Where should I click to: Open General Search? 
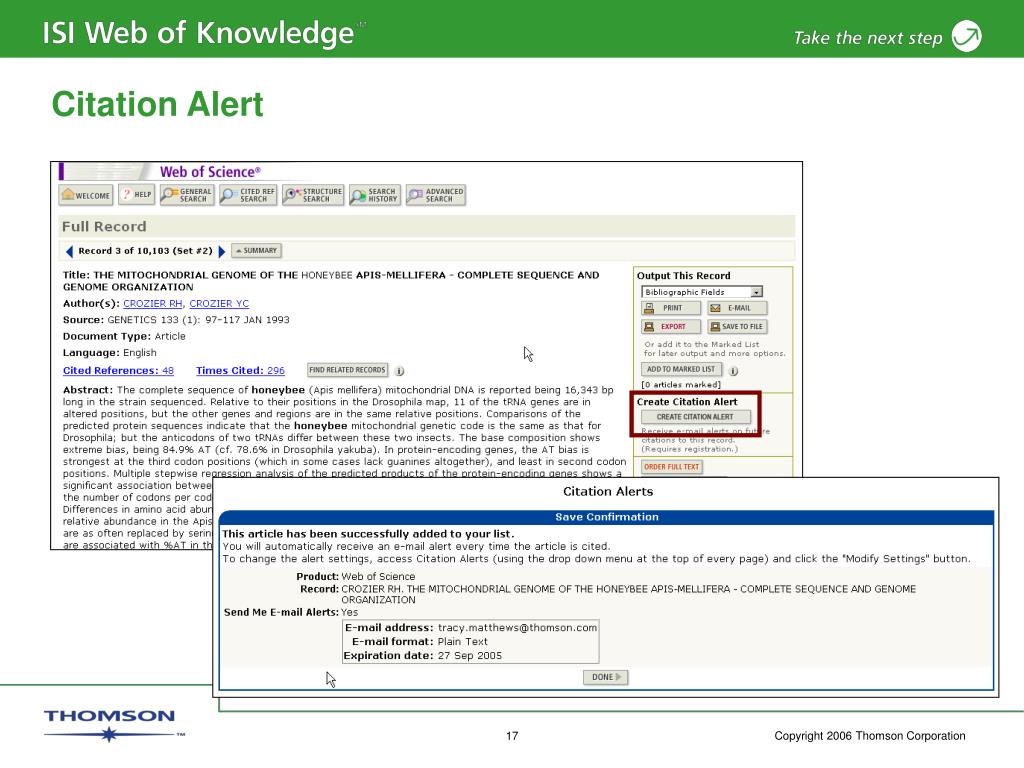point(187,195)
